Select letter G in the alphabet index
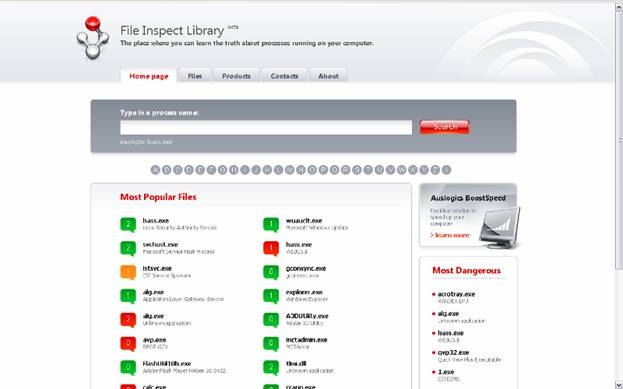The image size is (623, 389). [222, 170]
